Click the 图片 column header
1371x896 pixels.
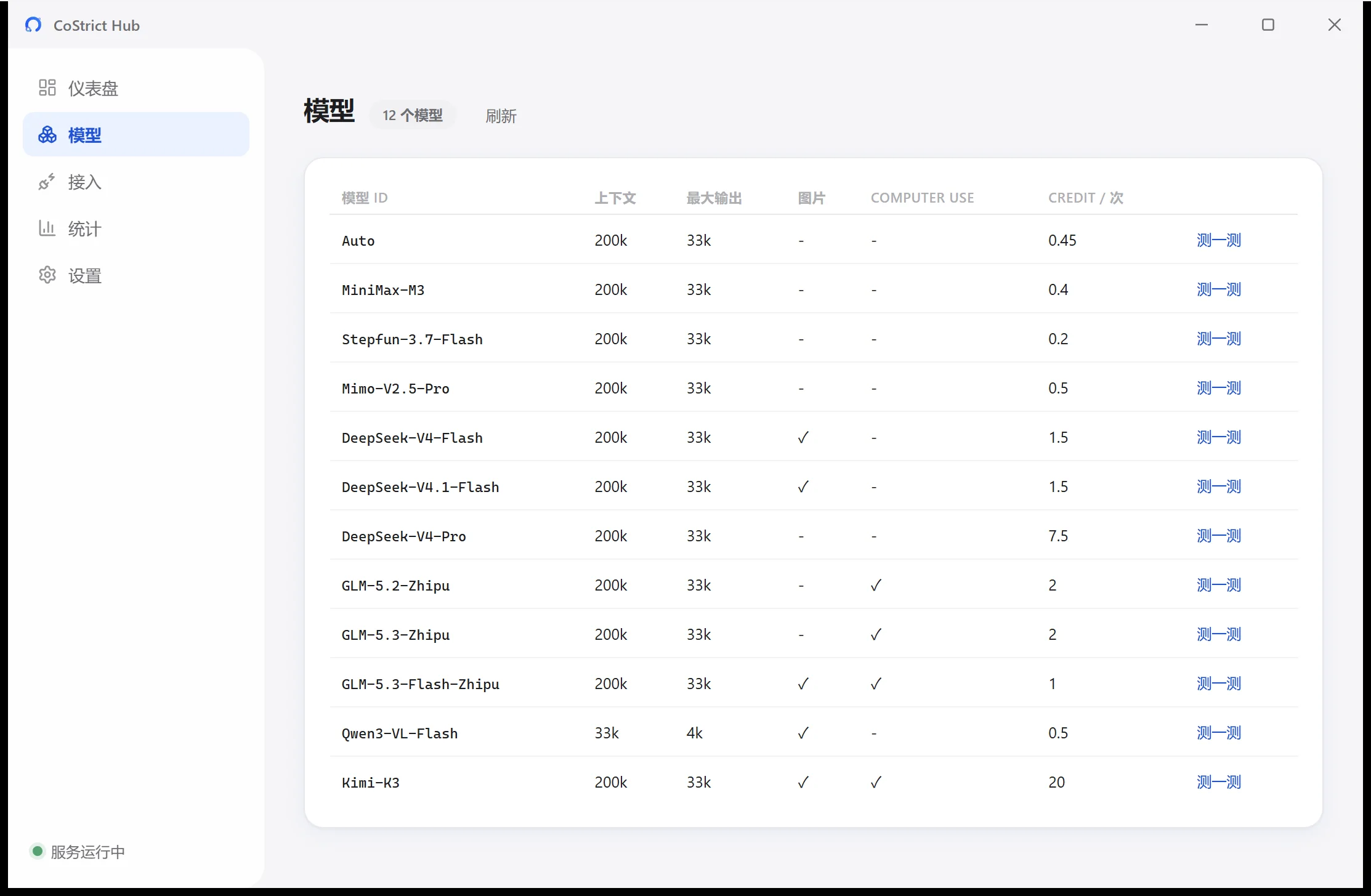812,198
